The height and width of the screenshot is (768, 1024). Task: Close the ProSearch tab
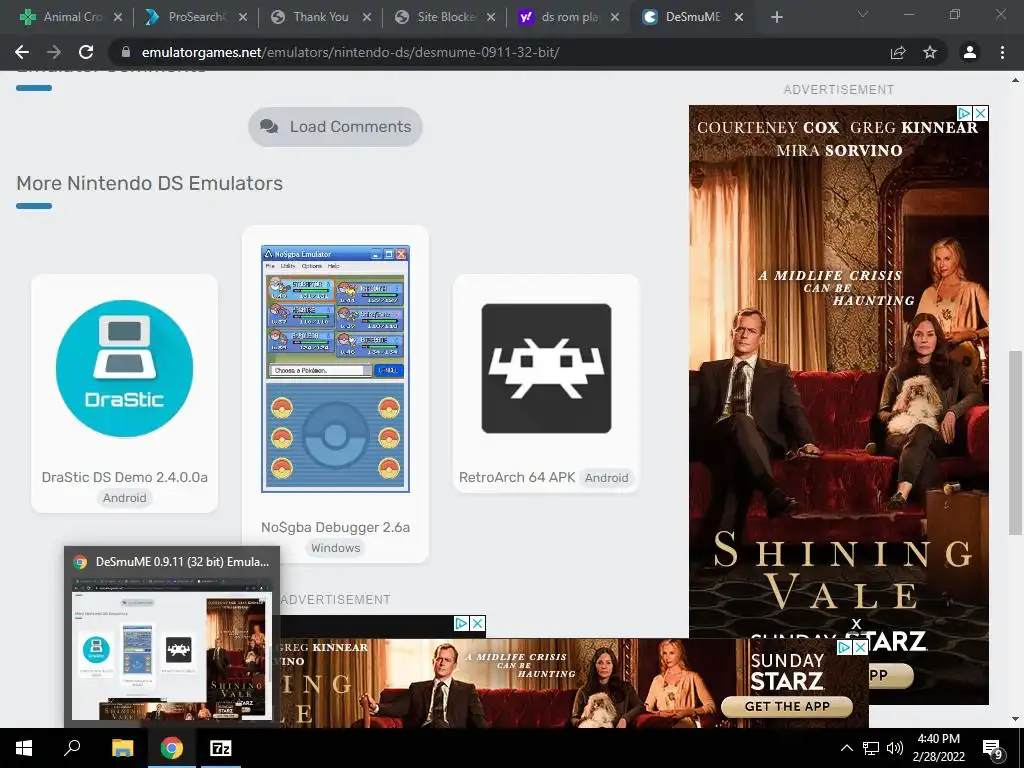[x=242, y=18]
